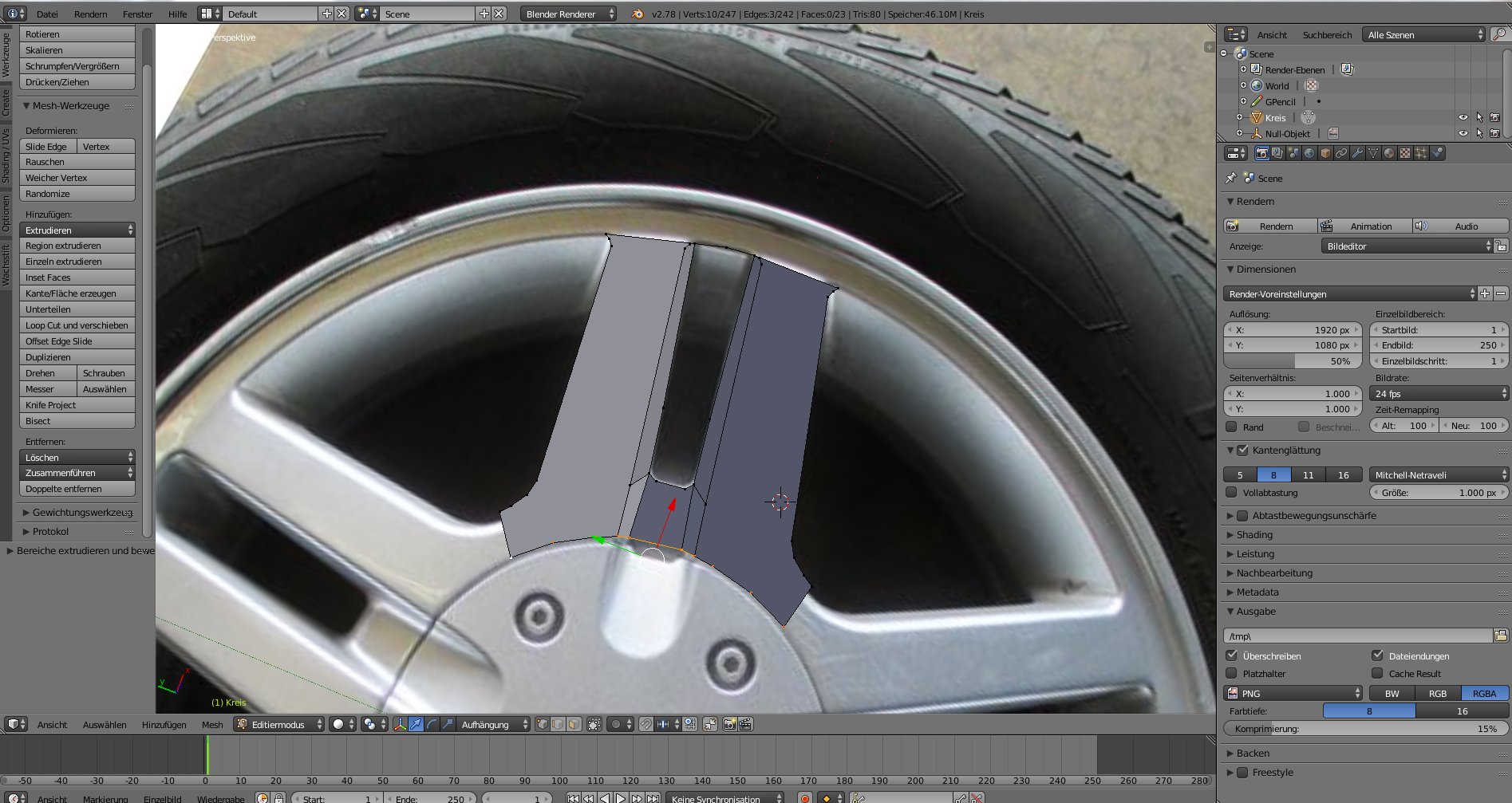Open the Editiermodus mode dropdown
1512x803 pixels.
278,724
